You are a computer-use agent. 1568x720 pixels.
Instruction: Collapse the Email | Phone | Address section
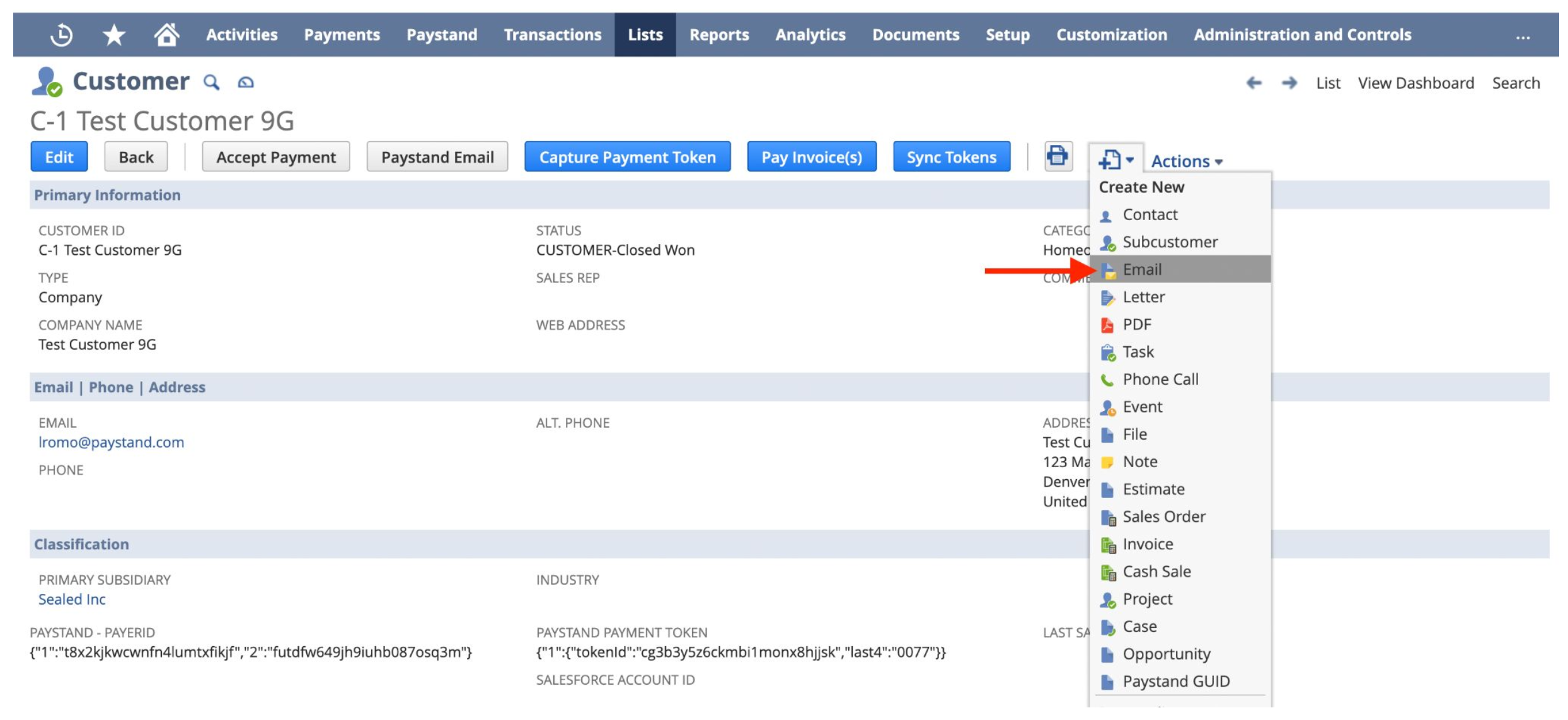point(120,387)
